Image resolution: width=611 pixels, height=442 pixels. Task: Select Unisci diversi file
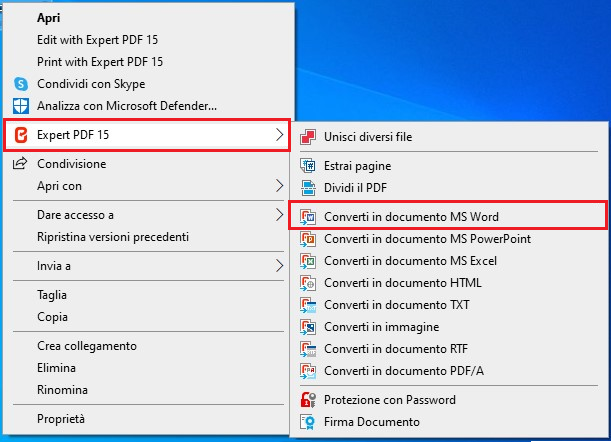point(449,137)
